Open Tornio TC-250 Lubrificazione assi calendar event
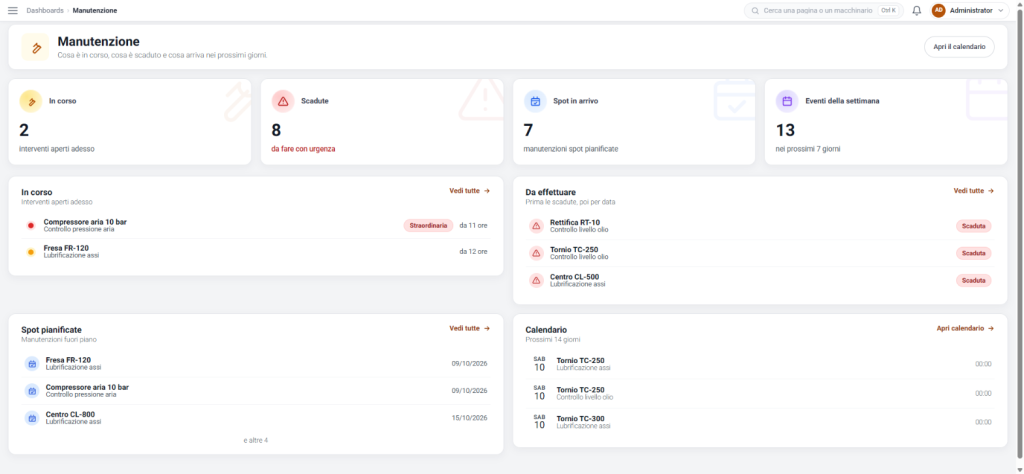Image resolution: width=1024 pixels, height=474 pixels. tap(760, 364)
